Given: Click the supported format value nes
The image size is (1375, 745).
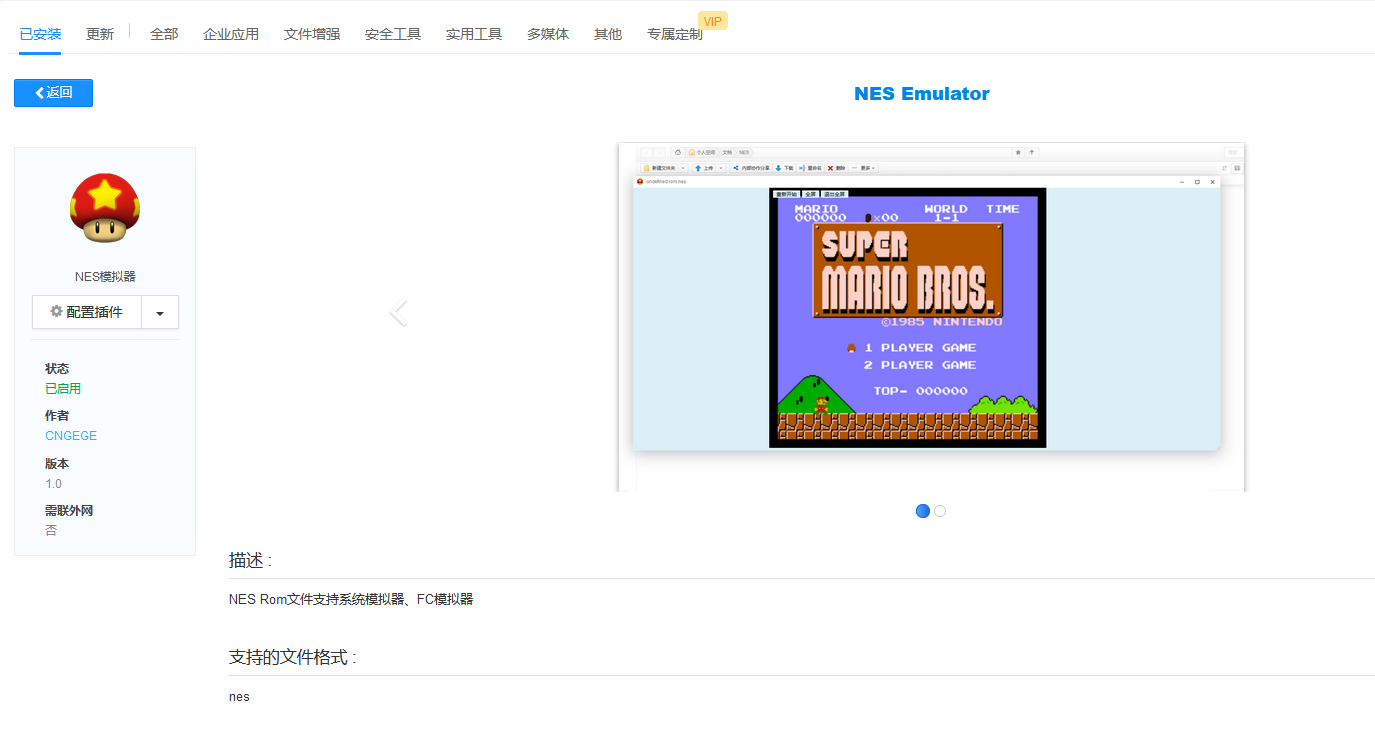Looking at the screenshot, I should point(239,697).
